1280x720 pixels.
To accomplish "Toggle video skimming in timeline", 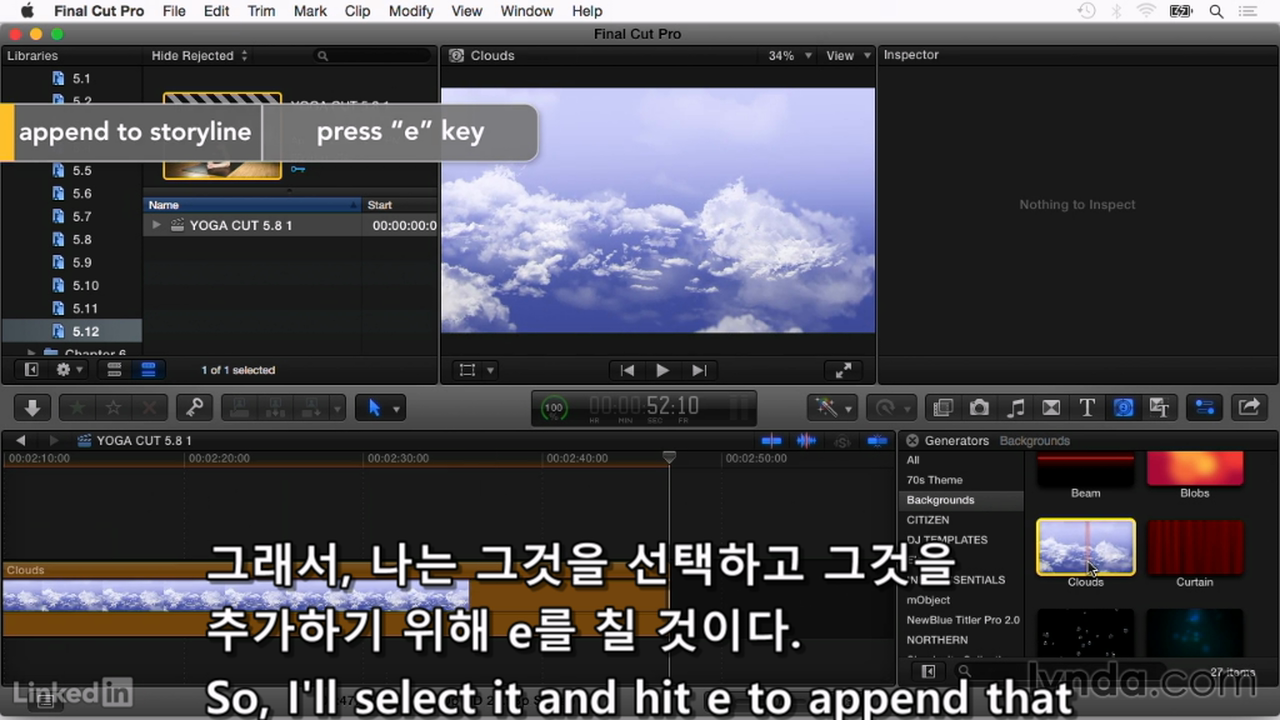I will coord(771,440).
